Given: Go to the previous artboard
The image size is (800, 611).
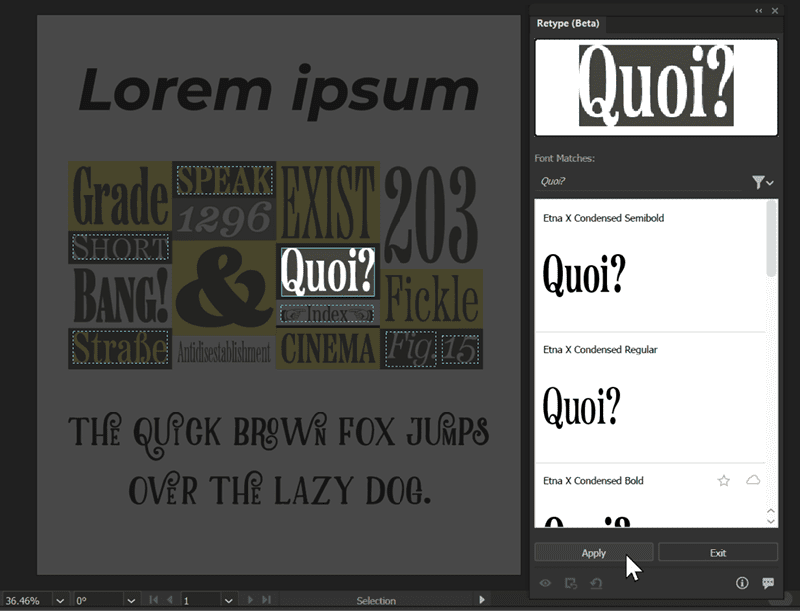Looking at the screenshot, I should tap(169, 600).
